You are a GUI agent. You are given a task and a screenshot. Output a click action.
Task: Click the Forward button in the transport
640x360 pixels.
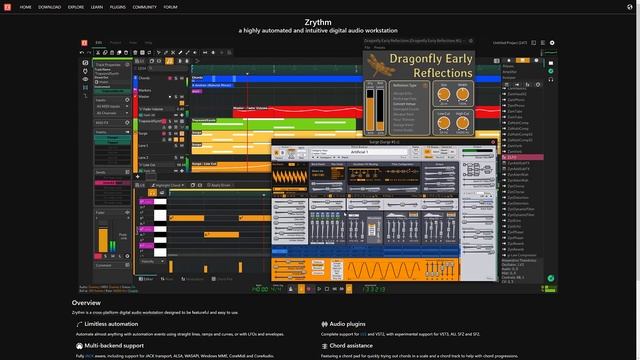pos(342,289)
